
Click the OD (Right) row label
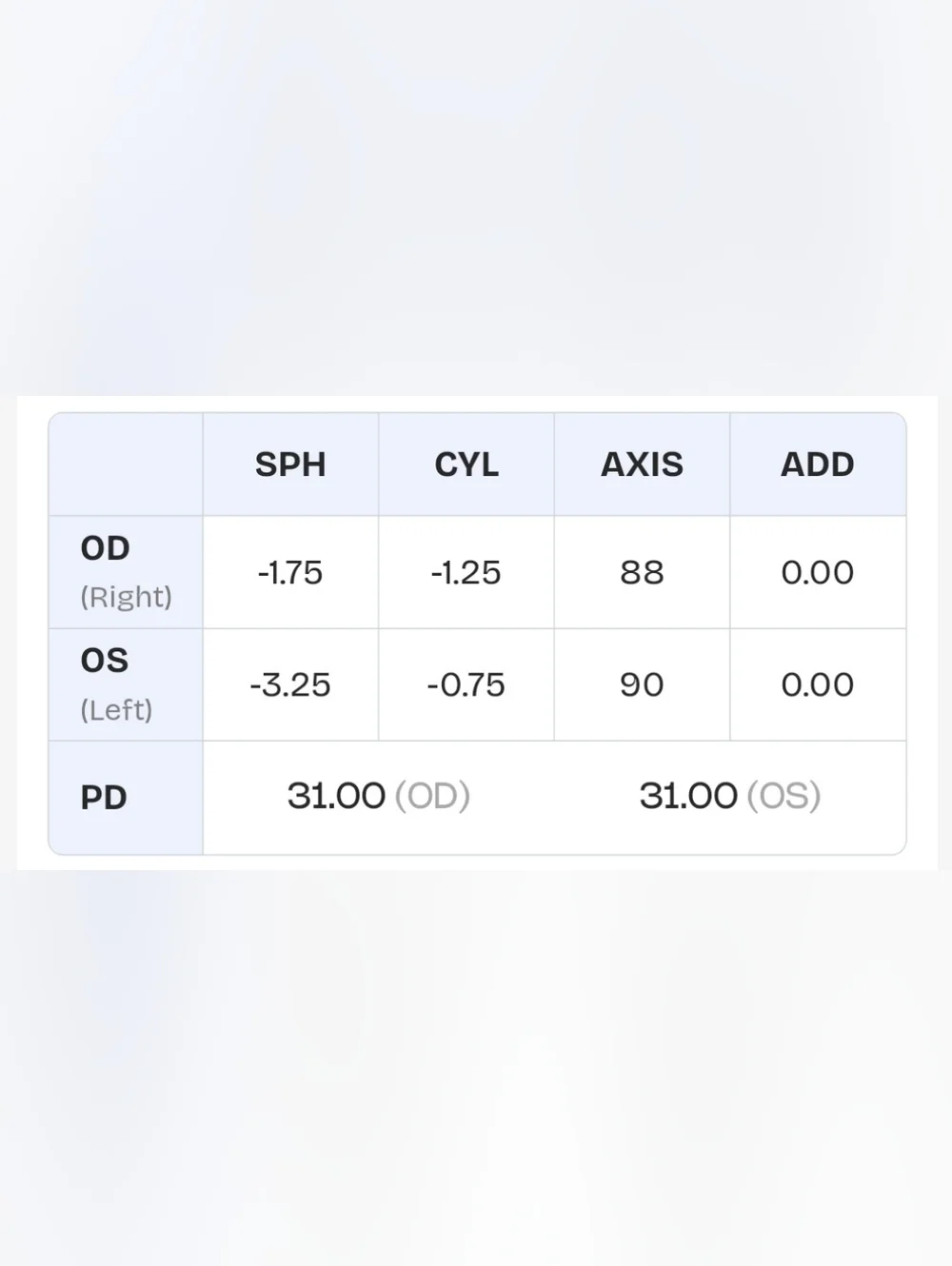coord(126,572)
